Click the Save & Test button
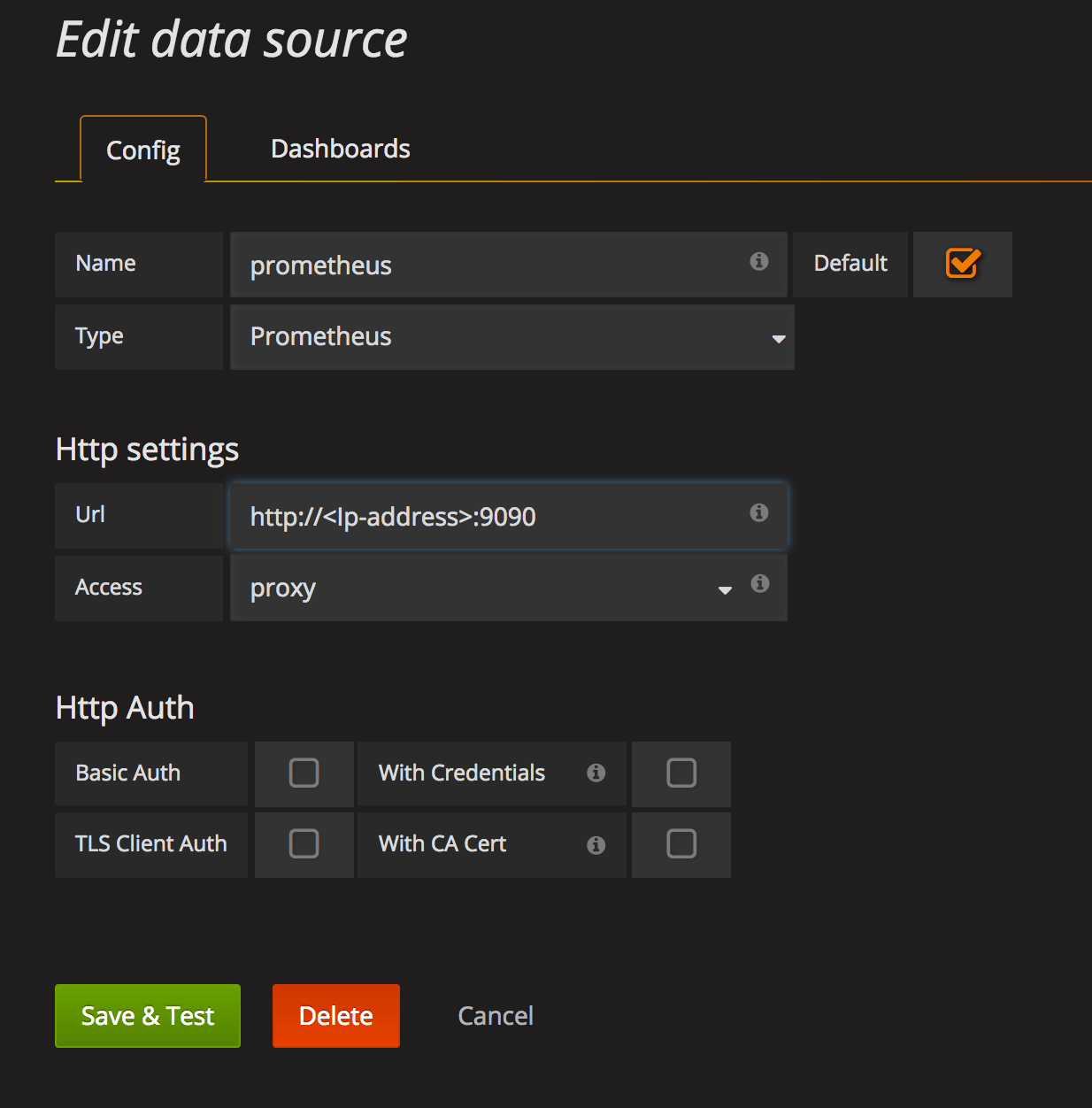 147,1015
